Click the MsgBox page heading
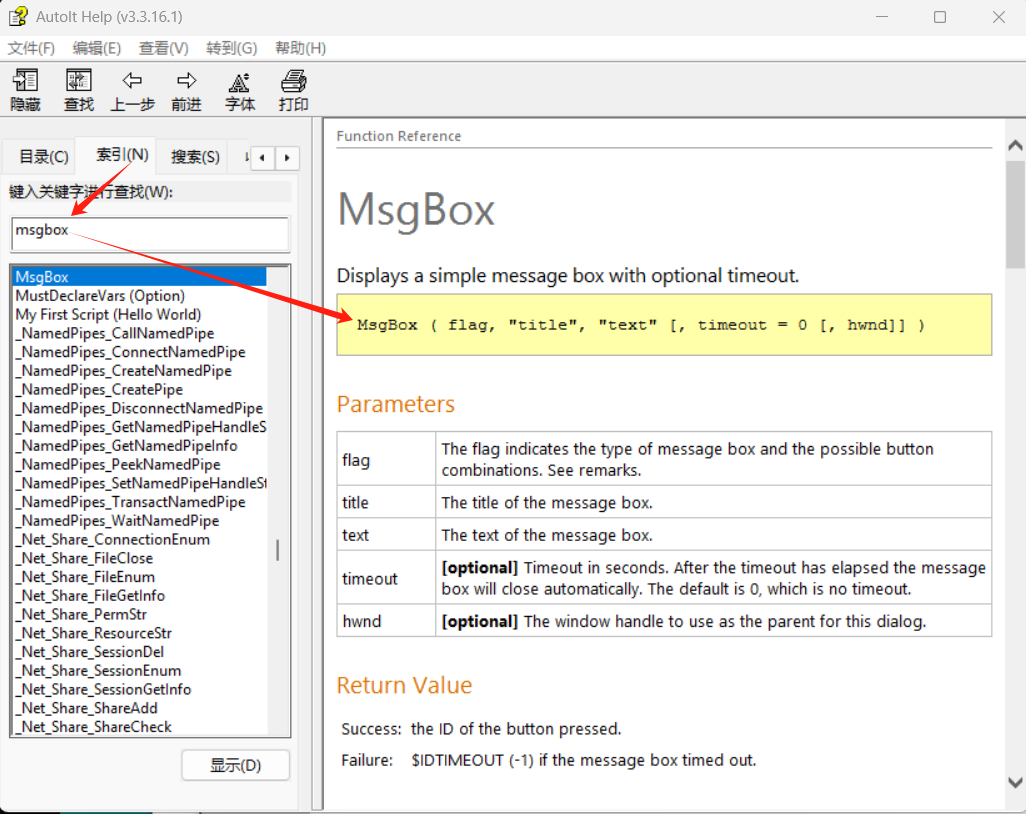 pos(416,210)
